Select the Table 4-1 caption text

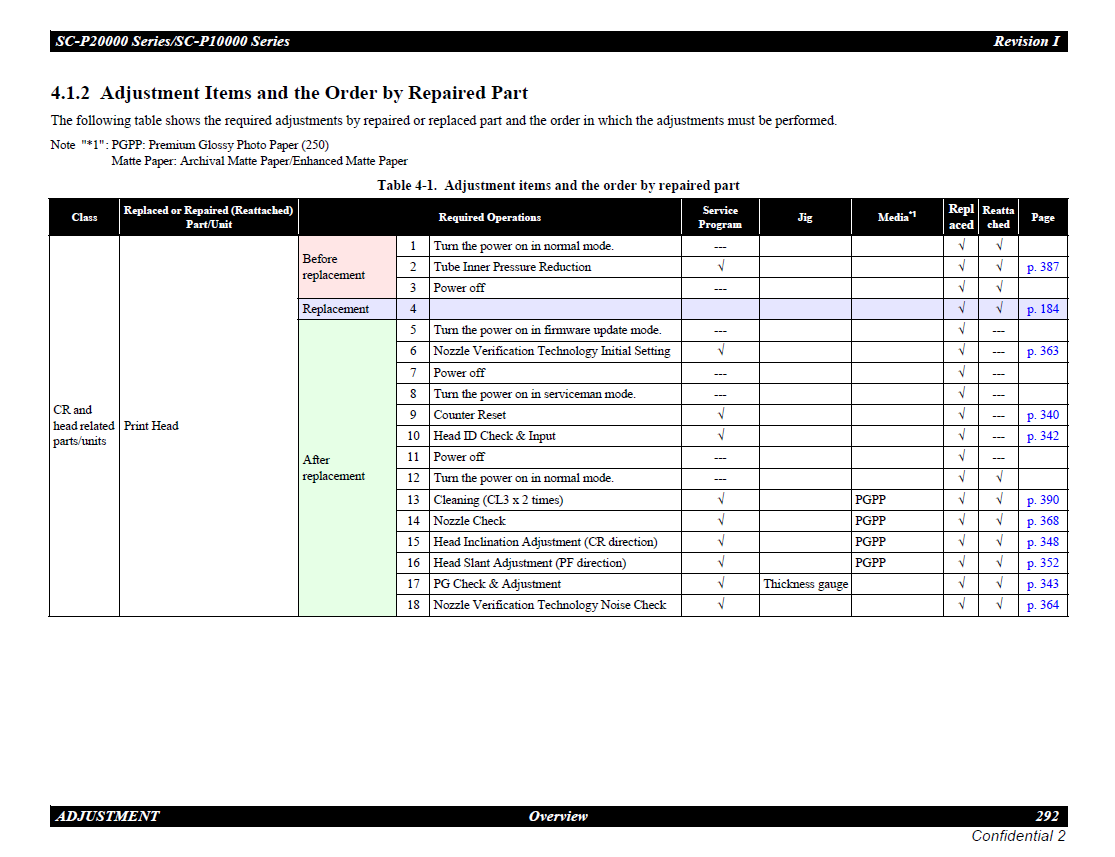click(x=558, y=186)
